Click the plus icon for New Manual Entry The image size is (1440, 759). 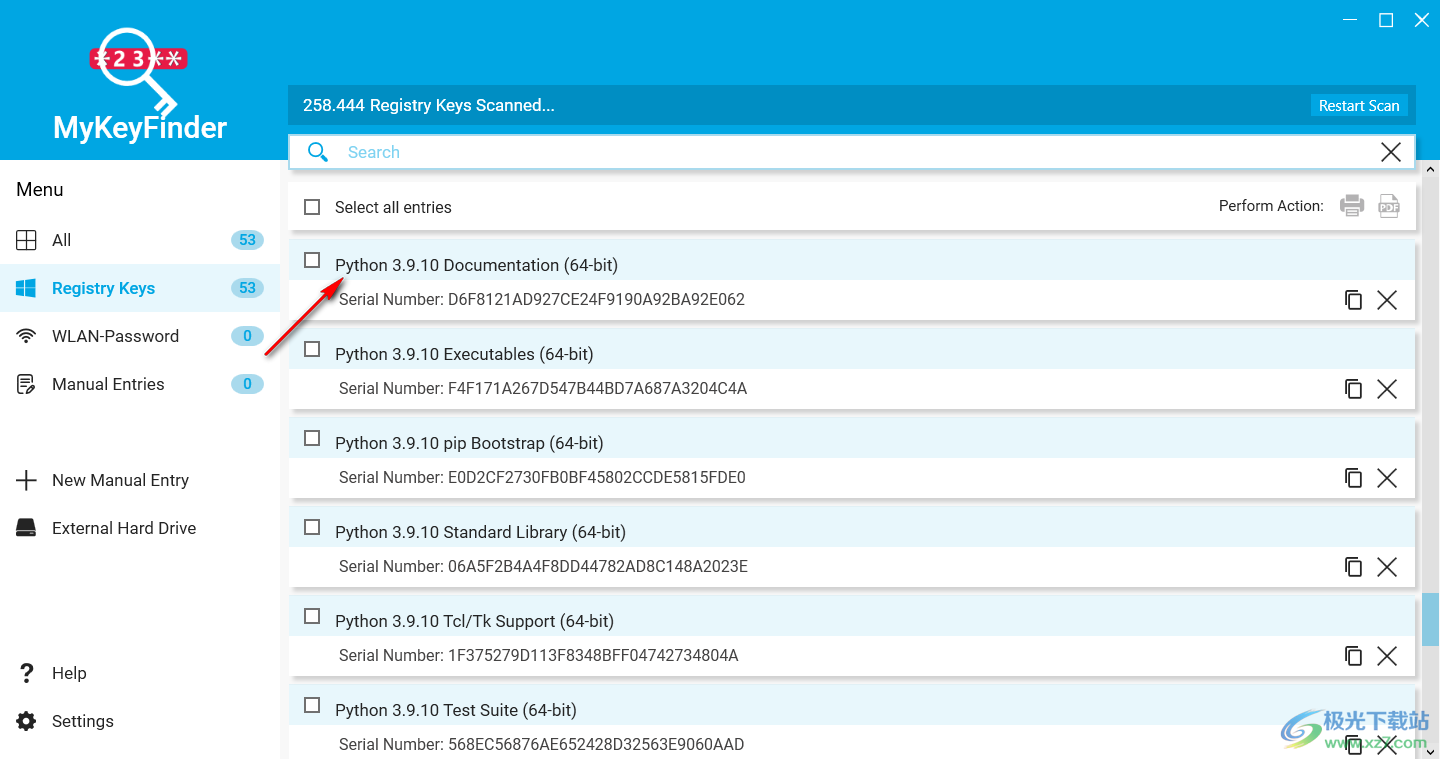(x=26, y=480)
